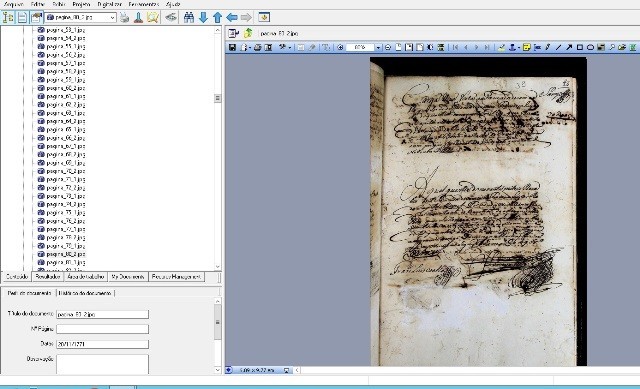Click the blue left arrow back icon

point(232,18)
